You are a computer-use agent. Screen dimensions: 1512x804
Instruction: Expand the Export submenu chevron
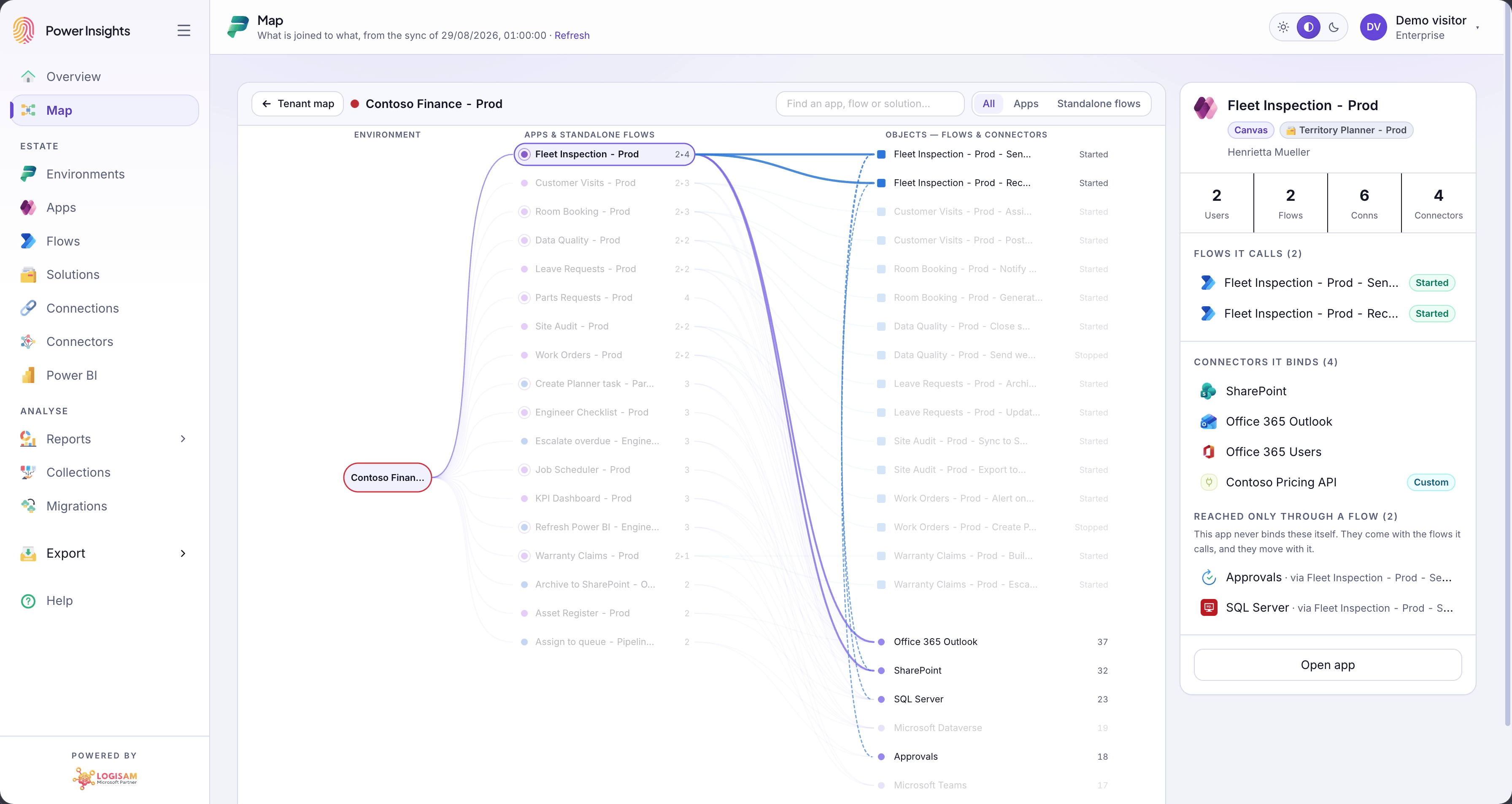click(183, 553)
